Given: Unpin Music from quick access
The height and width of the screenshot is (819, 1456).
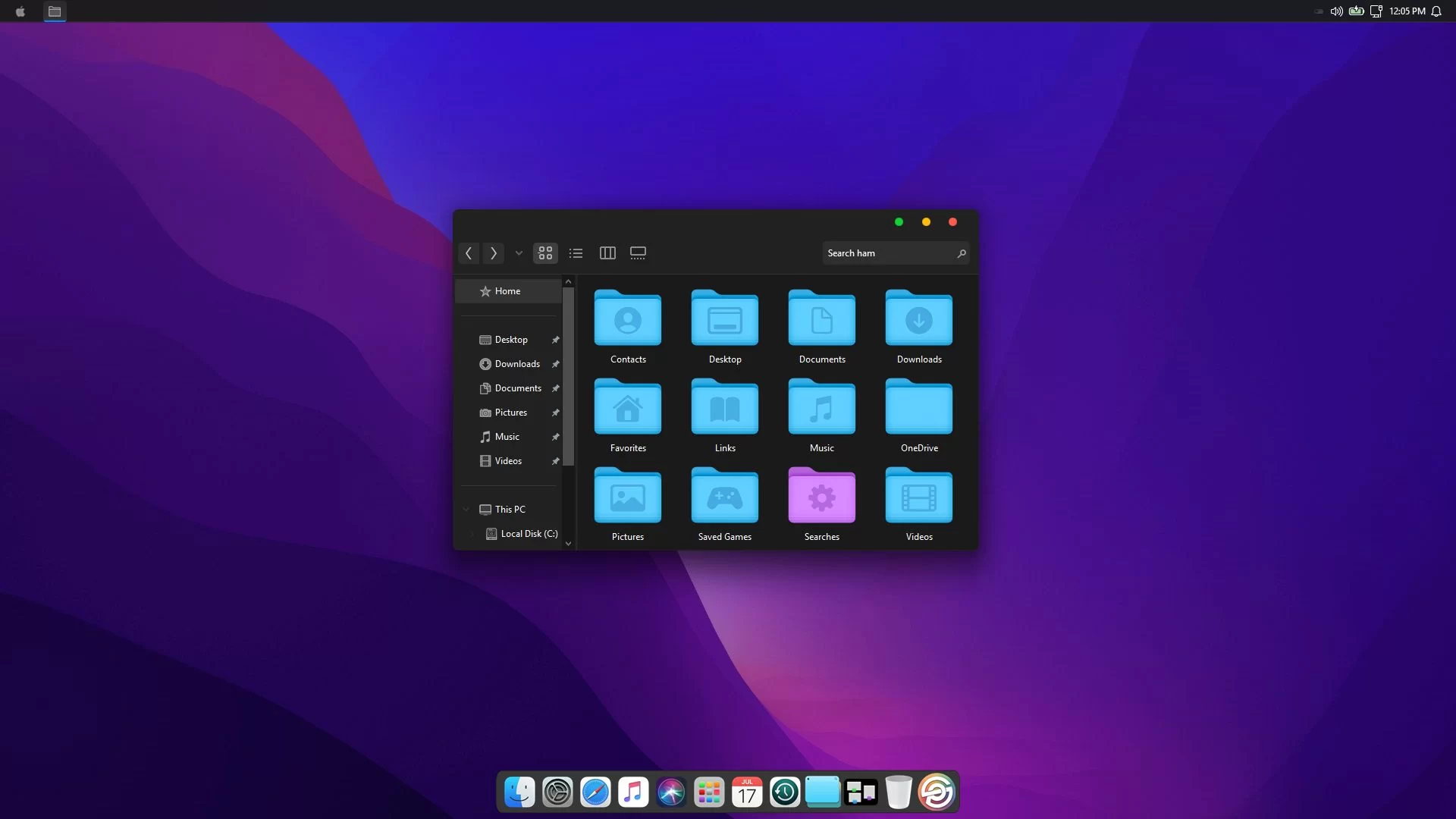Looking at the screenshot, I should tap(555, 438).
